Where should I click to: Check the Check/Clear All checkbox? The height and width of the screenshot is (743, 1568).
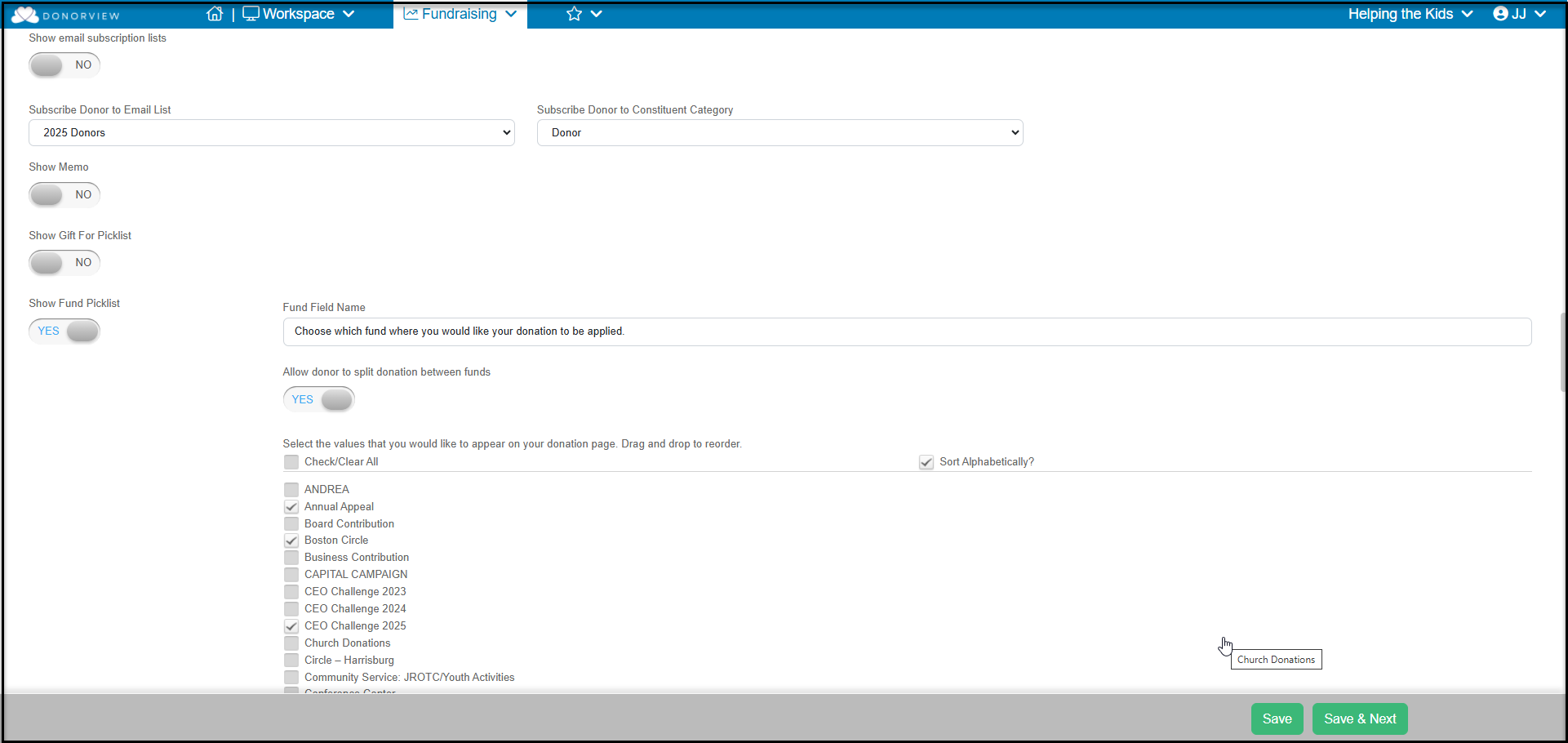[x=291, y=462]
